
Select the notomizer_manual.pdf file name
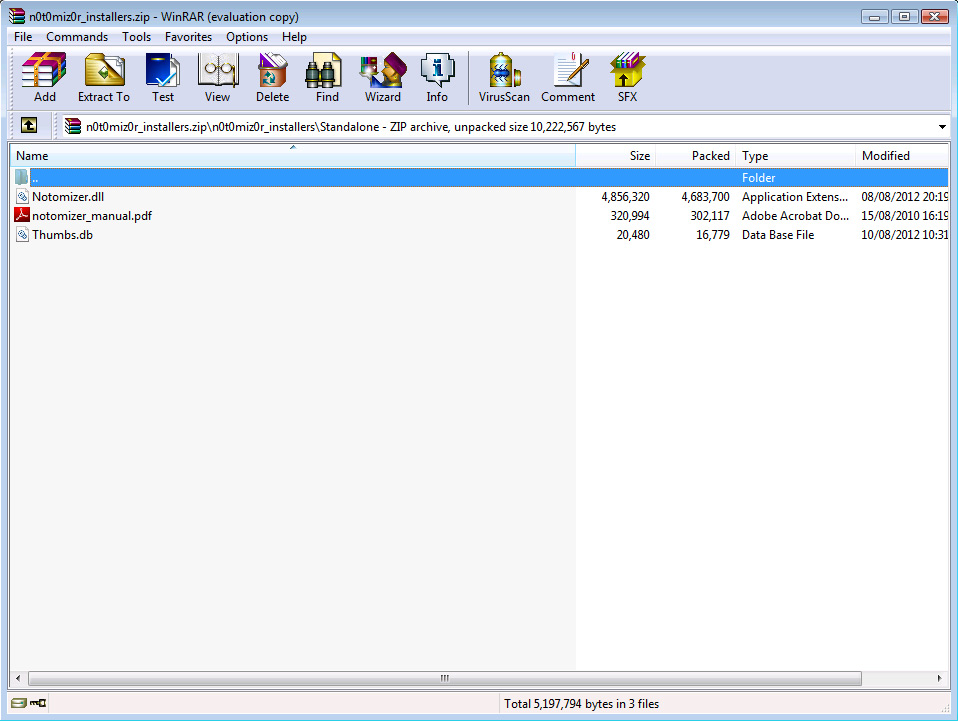click(92, 216)
